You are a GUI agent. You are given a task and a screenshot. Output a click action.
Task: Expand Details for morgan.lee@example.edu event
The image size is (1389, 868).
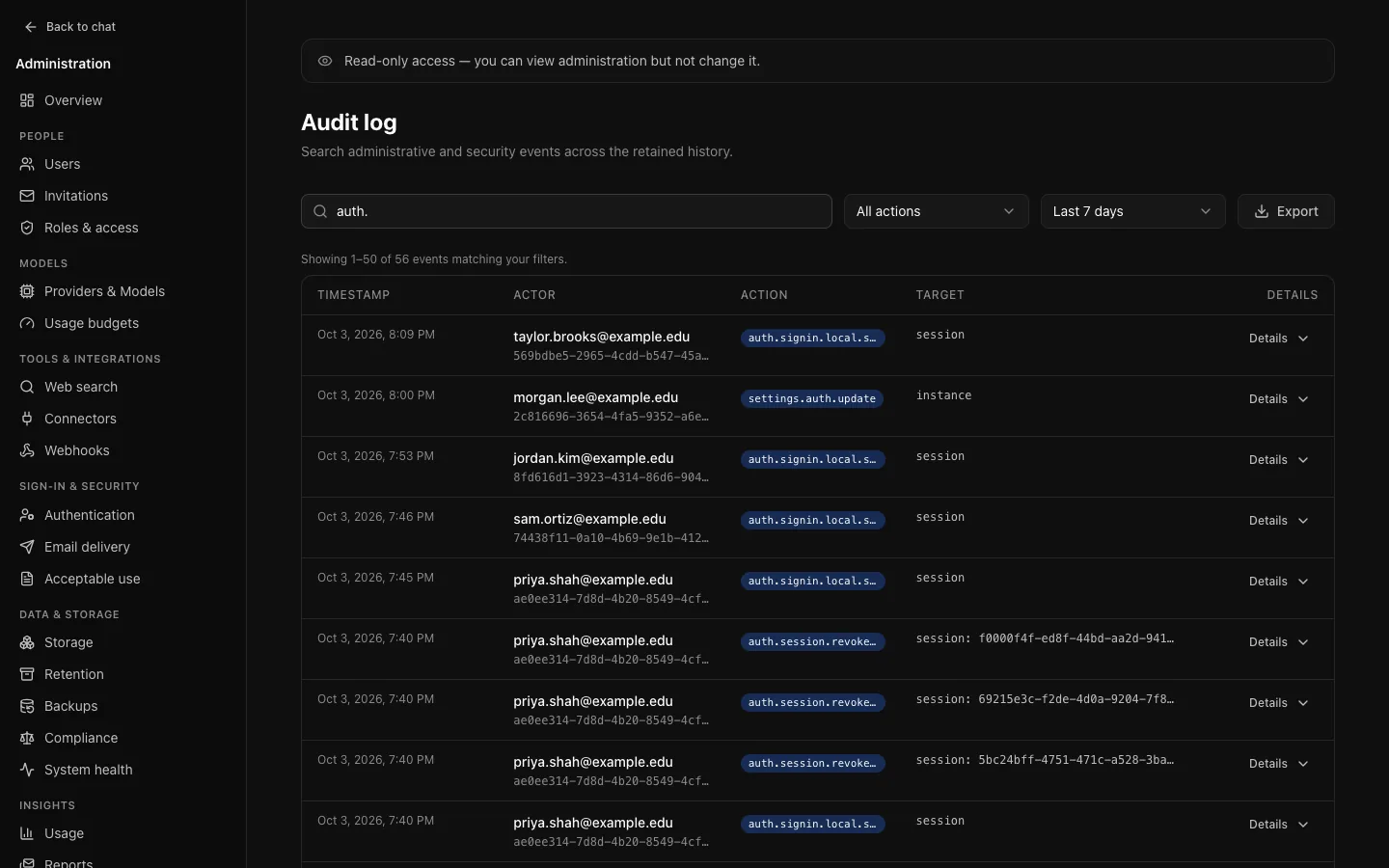click(x=1278, y=399)
